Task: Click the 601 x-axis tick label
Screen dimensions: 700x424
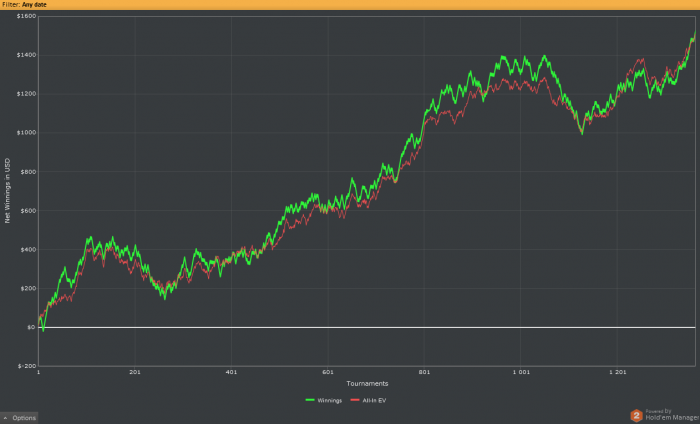Action: 328,372
